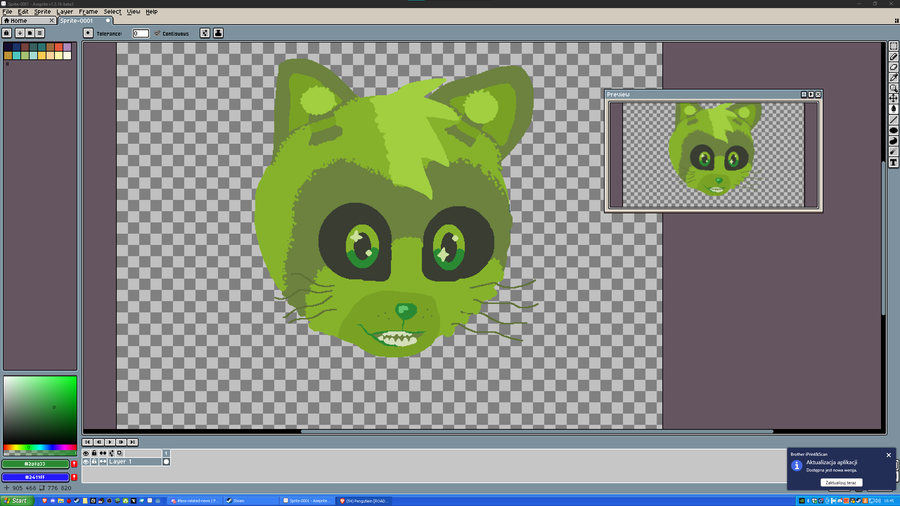
Task: Select frame 1 cel of Layer 1
Action: tap(166, 461)
